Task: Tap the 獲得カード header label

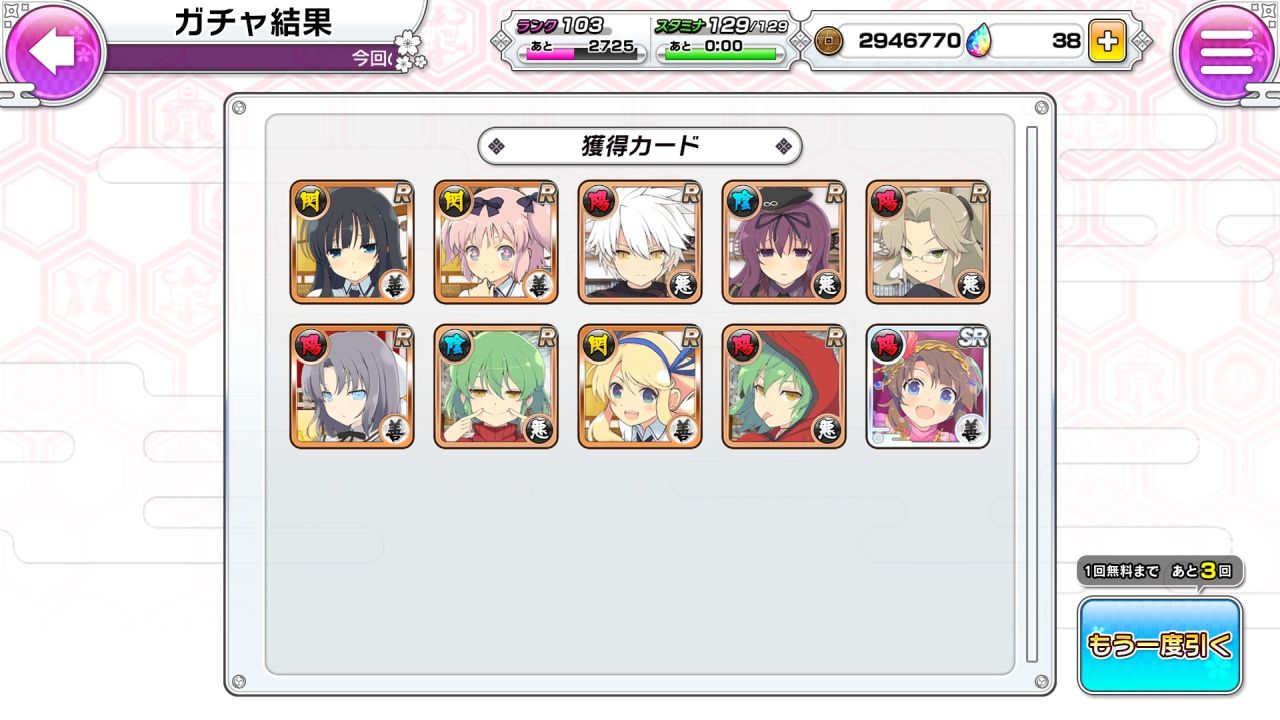Action: click(x=640, y=146)
